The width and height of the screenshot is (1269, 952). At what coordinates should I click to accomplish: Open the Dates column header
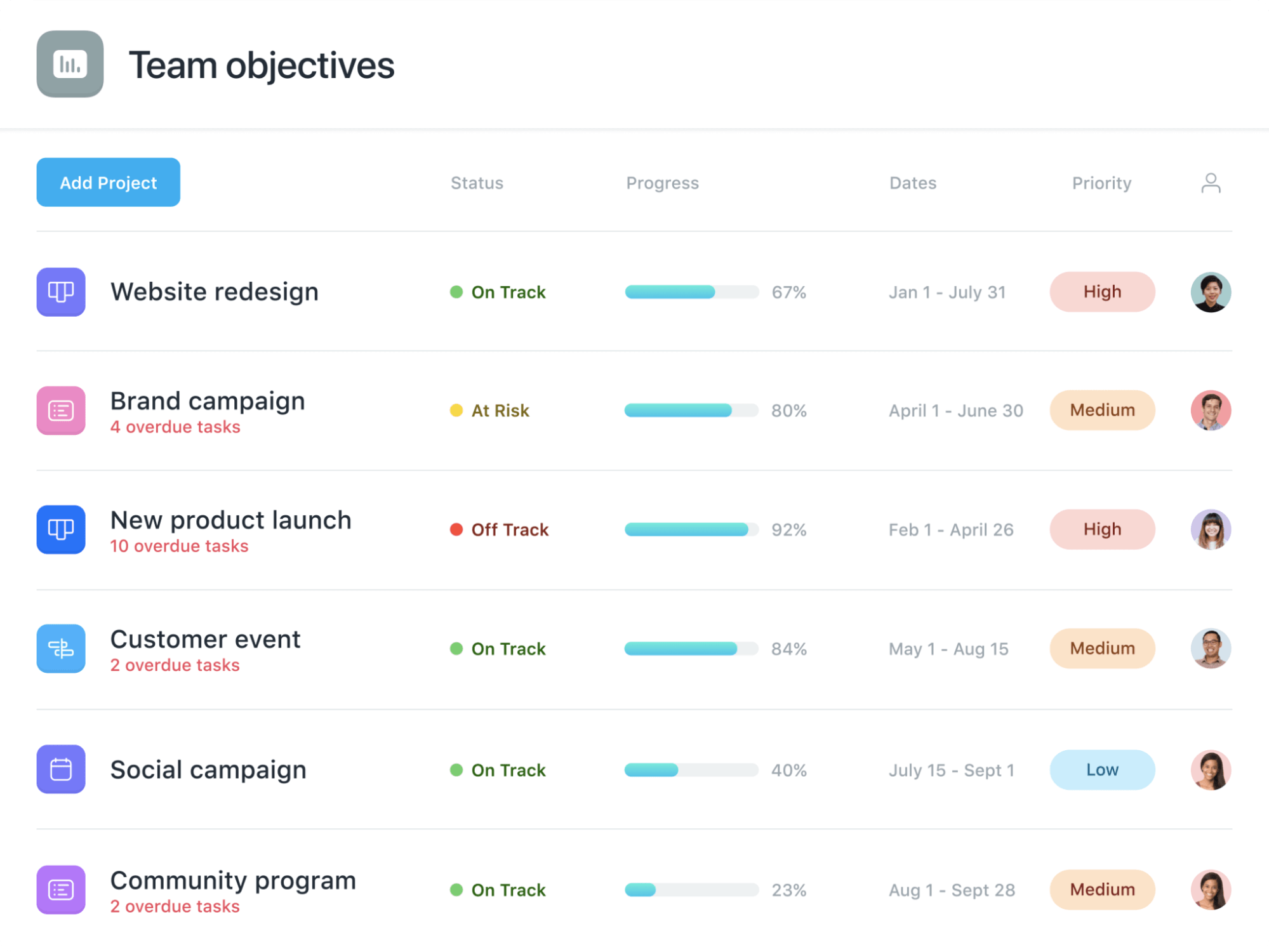click(914, 183)
